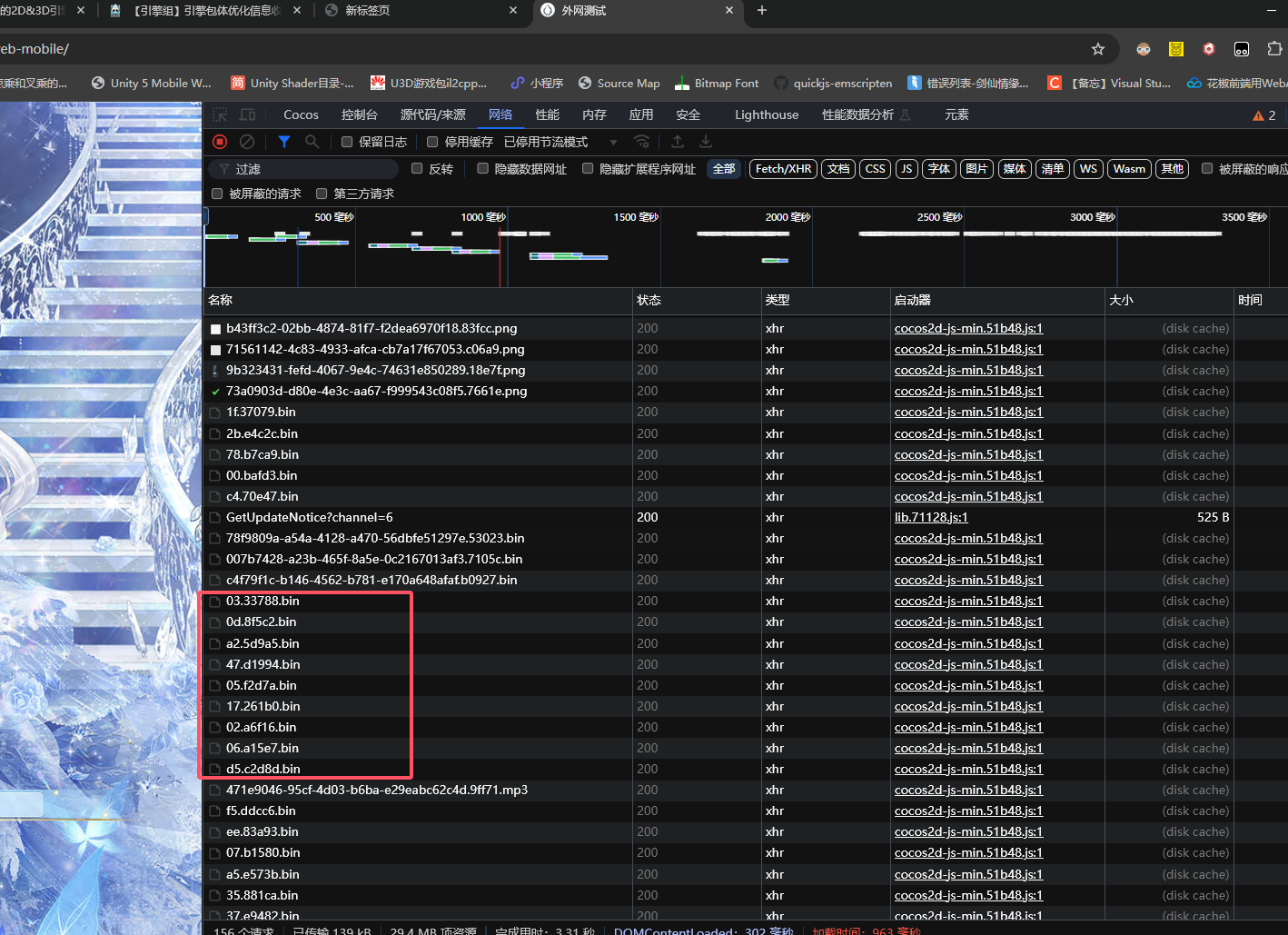Activate the inspect element picker in DevTools

coord(220,115)
